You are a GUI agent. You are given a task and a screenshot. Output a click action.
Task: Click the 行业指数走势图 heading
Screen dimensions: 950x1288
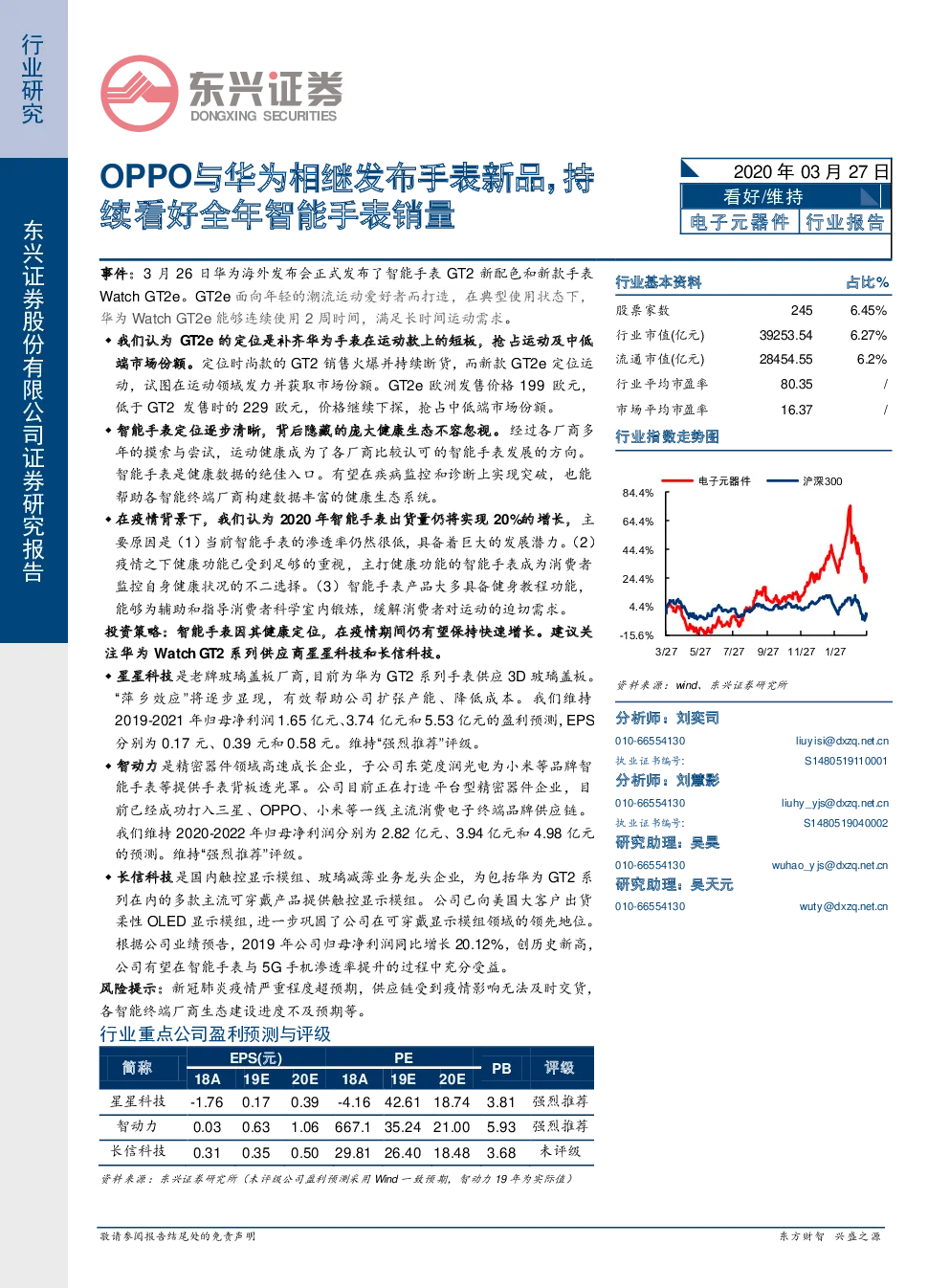[667, 436]
